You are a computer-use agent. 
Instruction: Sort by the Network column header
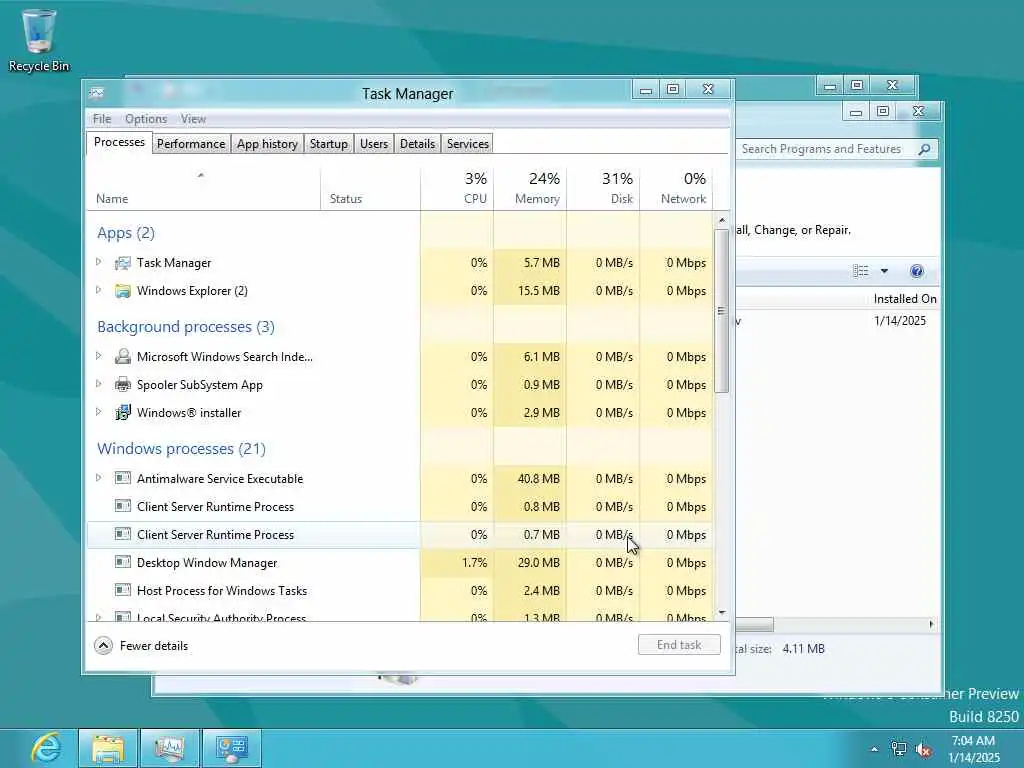[x=677, y=189]
